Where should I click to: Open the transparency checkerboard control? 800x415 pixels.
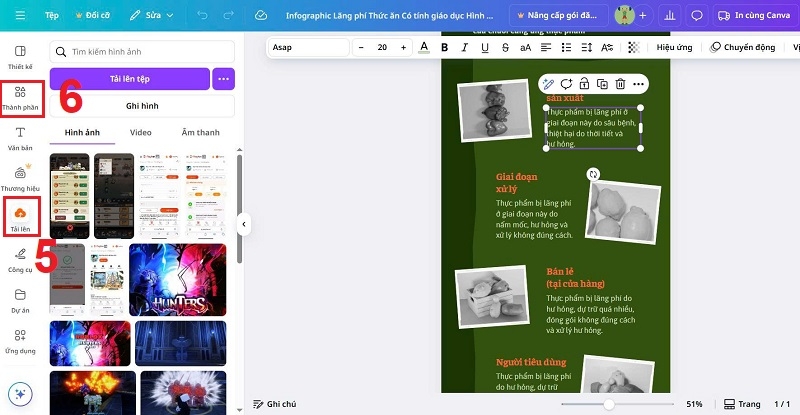[x=634, y=47]
